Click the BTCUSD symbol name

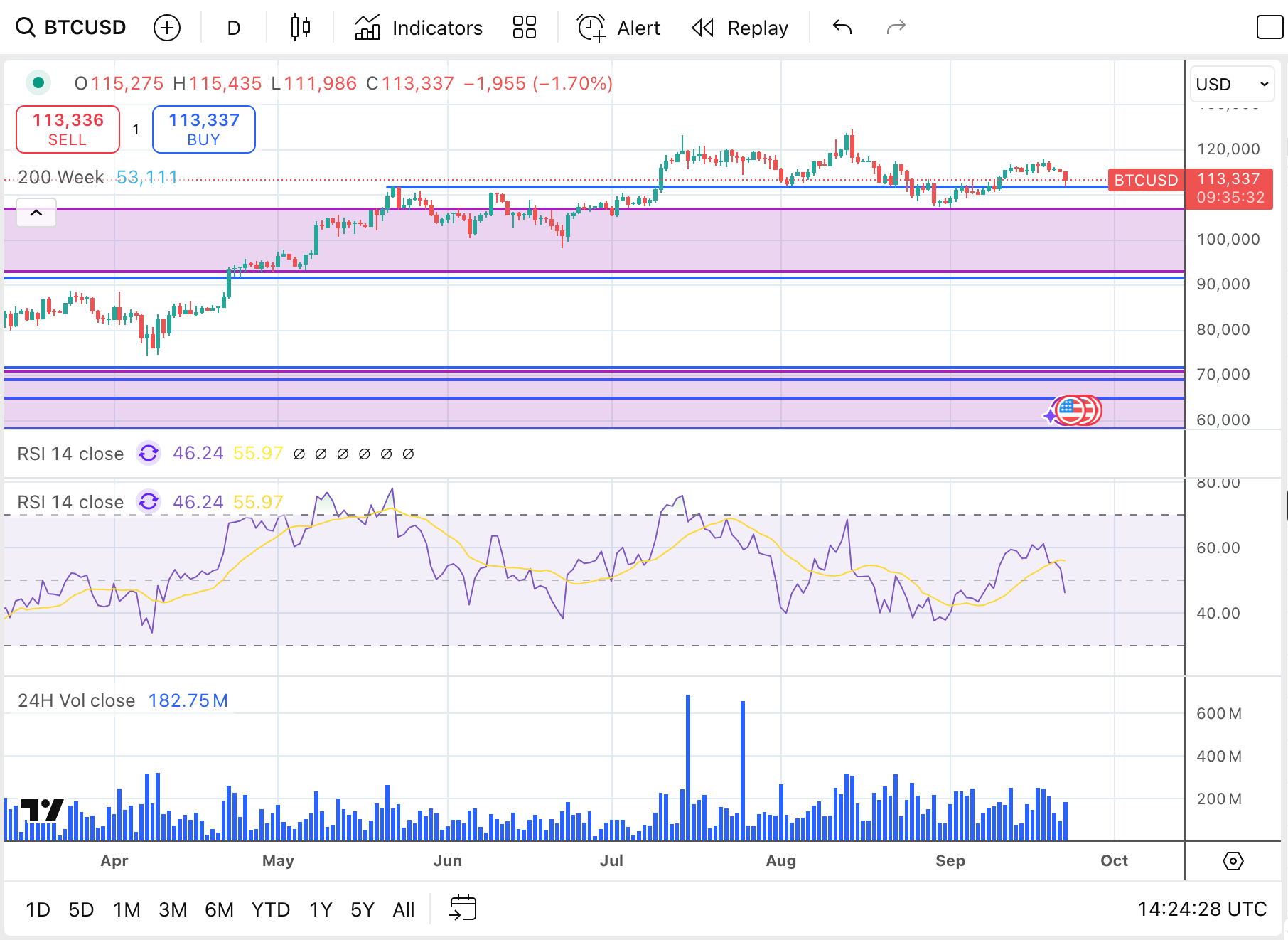point(85,28)
